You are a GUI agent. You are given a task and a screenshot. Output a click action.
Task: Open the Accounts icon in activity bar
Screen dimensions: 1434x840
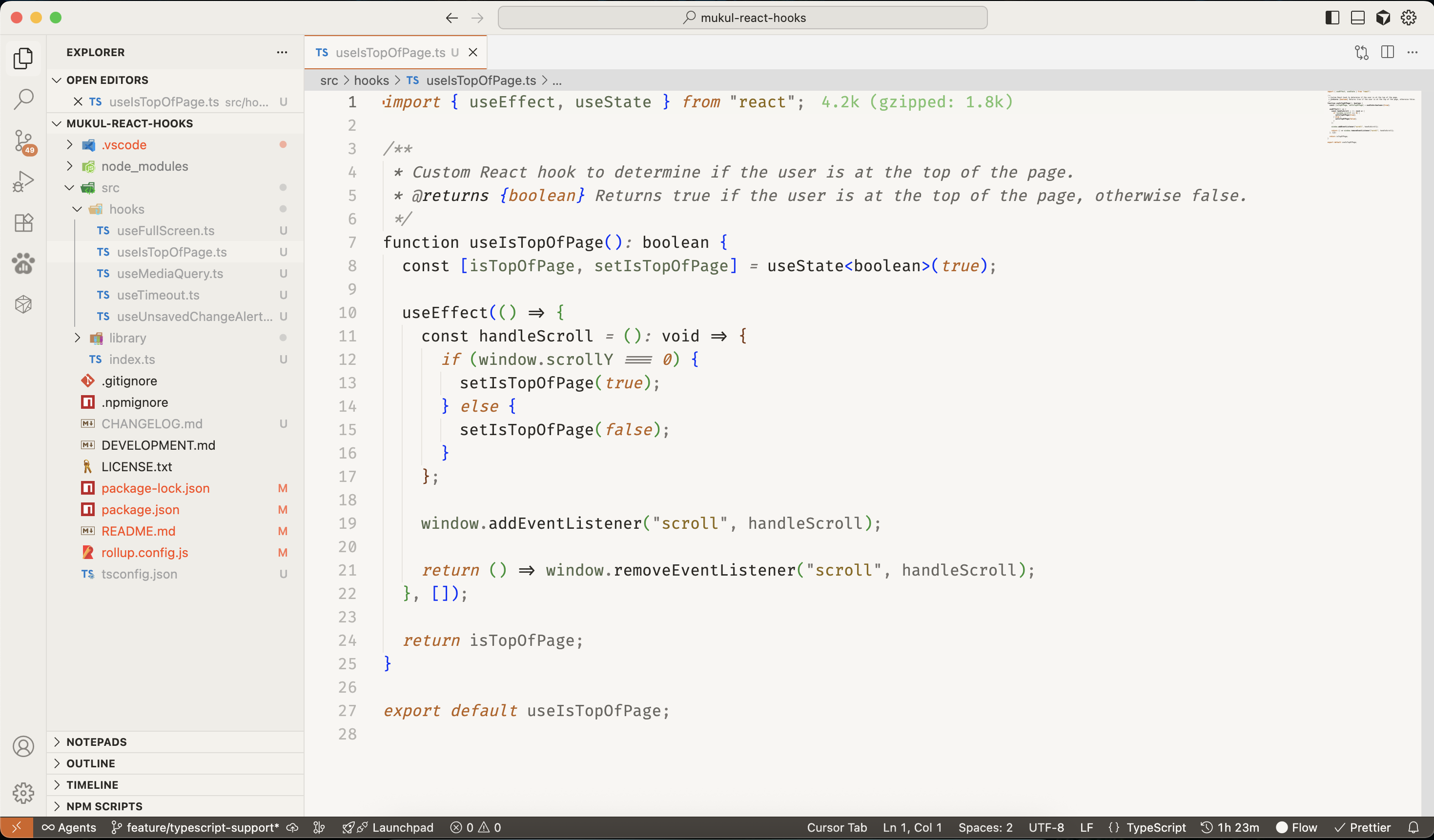tap(23, 746)
